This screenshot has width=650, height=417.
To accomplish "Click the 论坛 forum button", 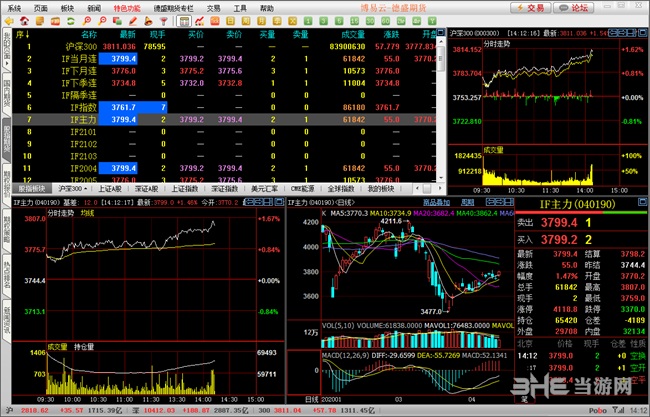I will (x=574, y=8).
